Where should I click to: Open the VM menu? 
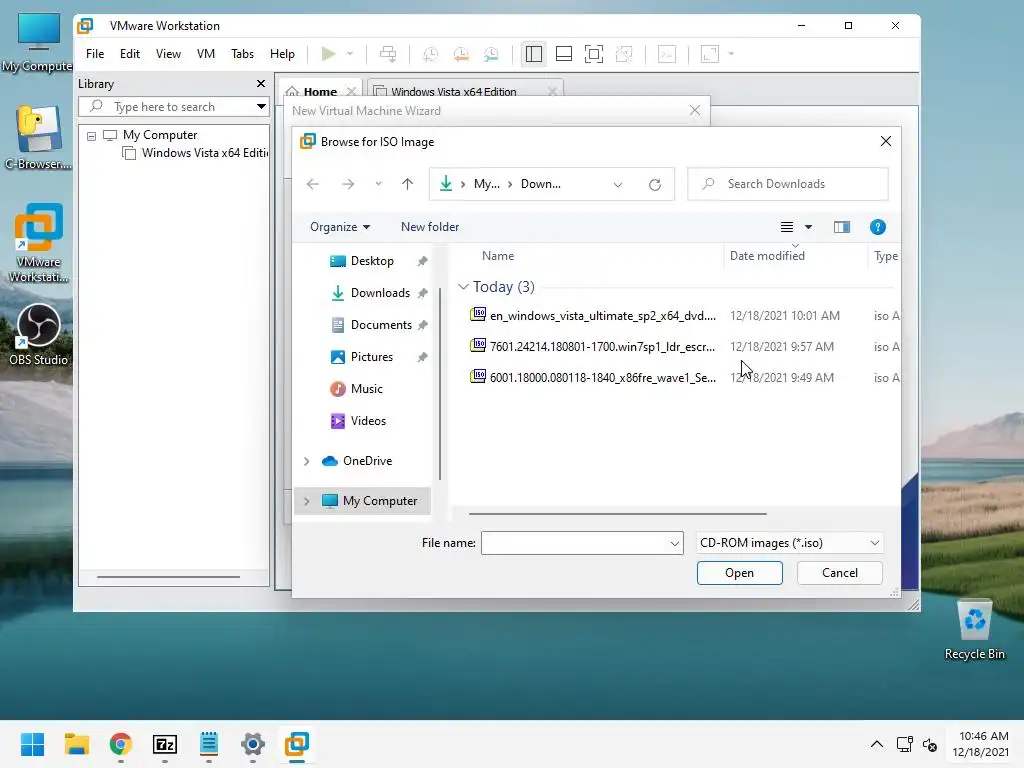[206, 54]
